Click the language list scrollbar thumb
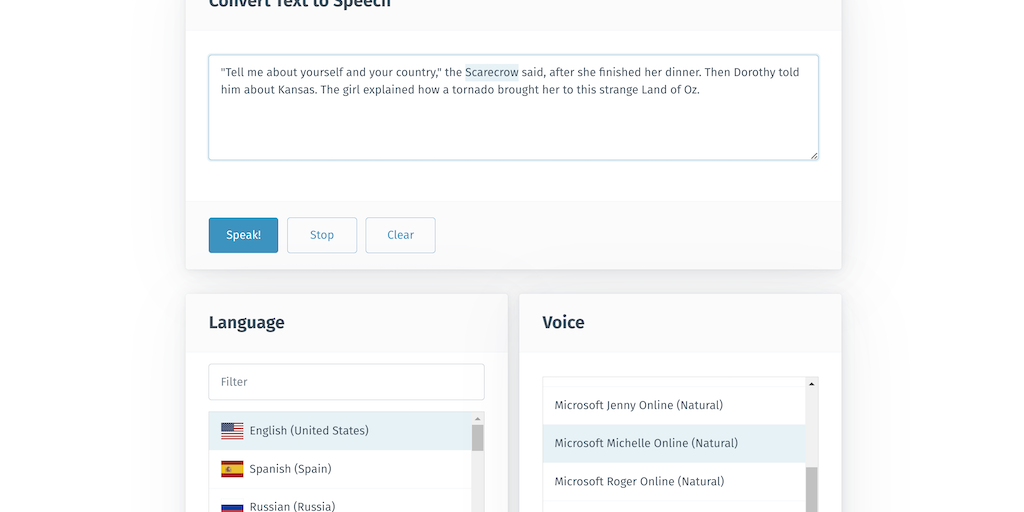 (478, 438)
